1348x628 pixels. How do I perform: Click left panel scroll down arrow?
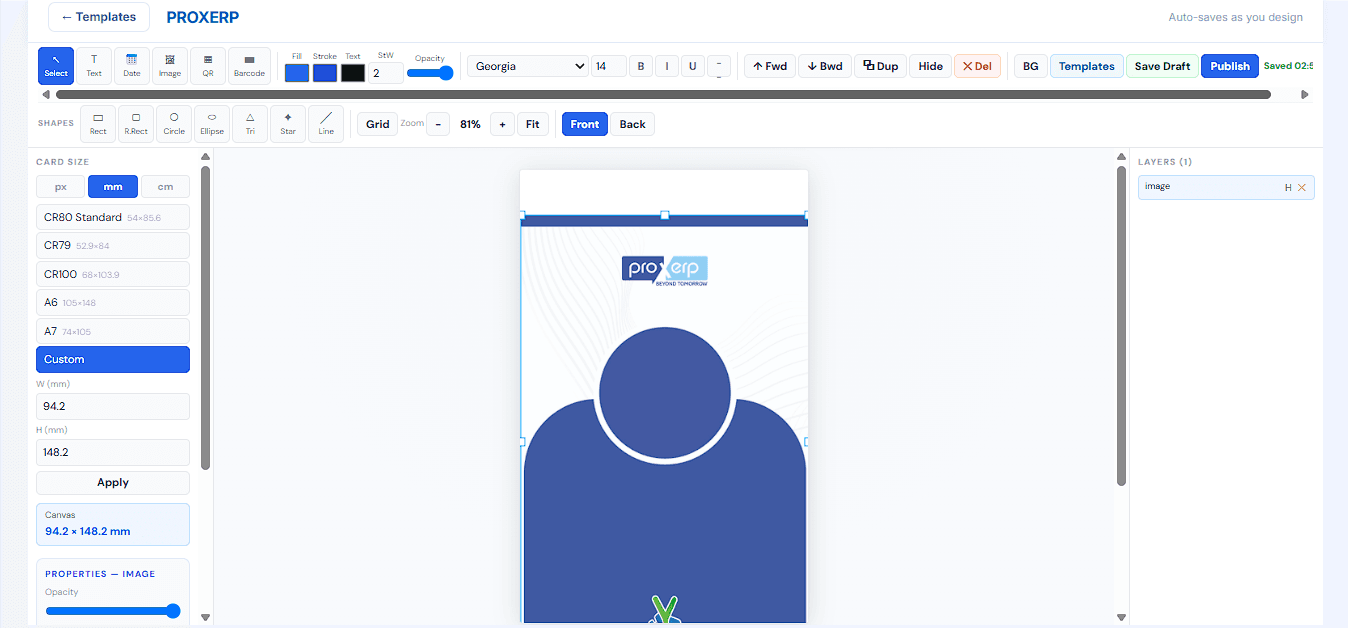205,618
